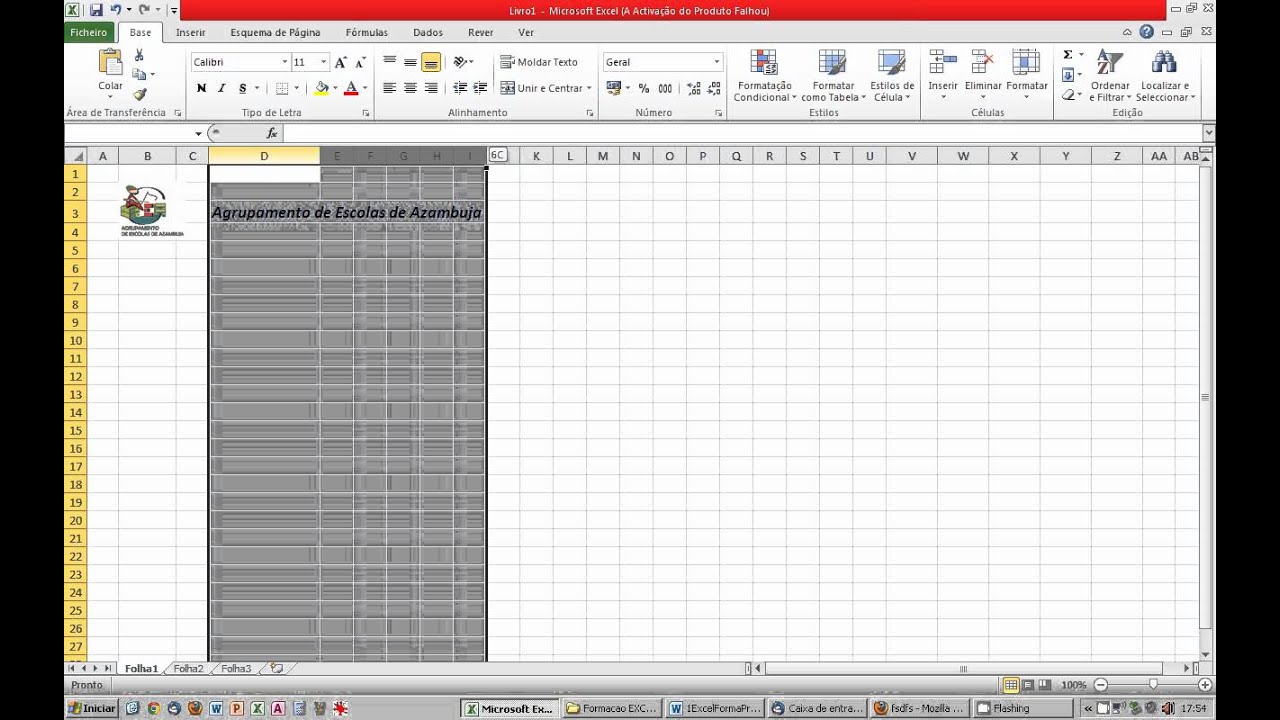The width and height of the screenshot is (1280, 720).
Task: Click Iniciar start button on taskbar
Action: (91, 708)
